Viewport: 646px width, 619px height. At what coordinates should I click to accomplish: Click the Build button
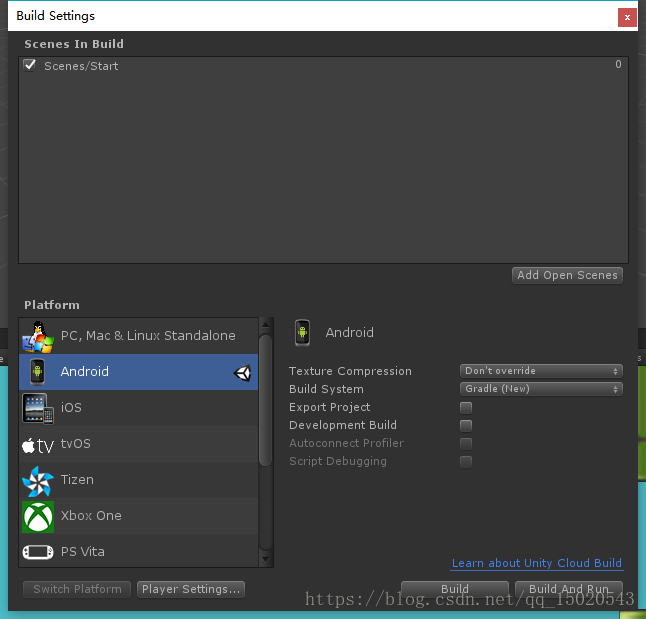pos(455,589)
